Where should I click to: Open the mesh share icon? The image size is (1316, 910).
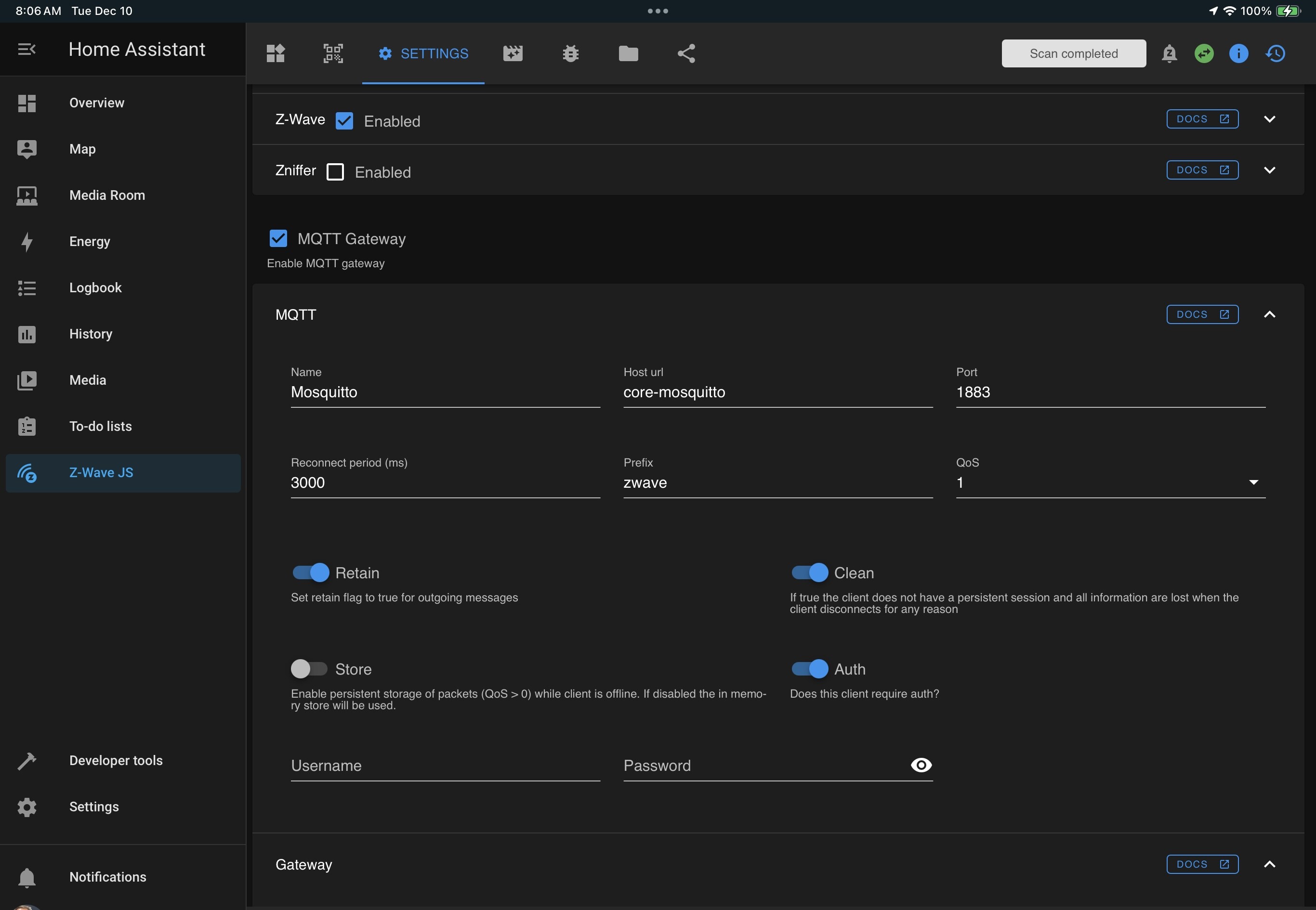[x=686, y=53]
